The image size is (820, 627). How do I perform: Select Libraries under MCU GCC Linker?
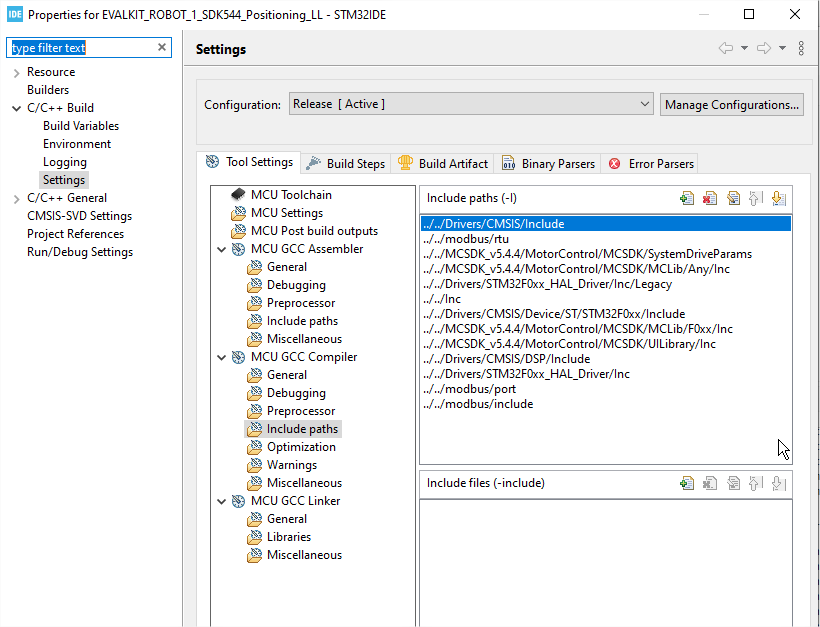288,537
